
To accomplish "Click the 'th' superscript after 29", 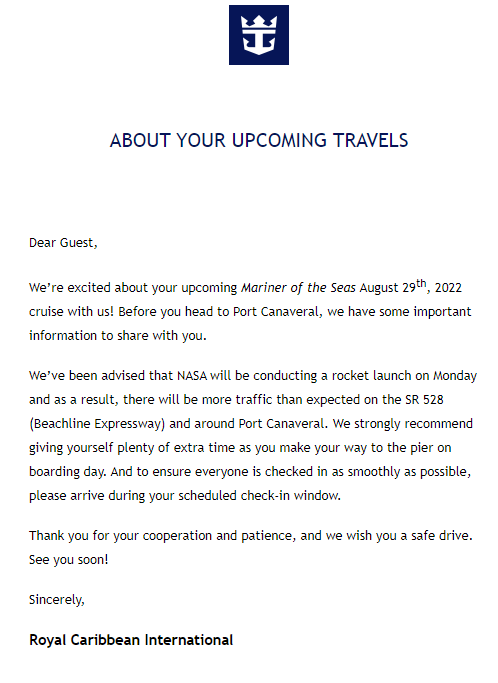I will click(421, 283).
